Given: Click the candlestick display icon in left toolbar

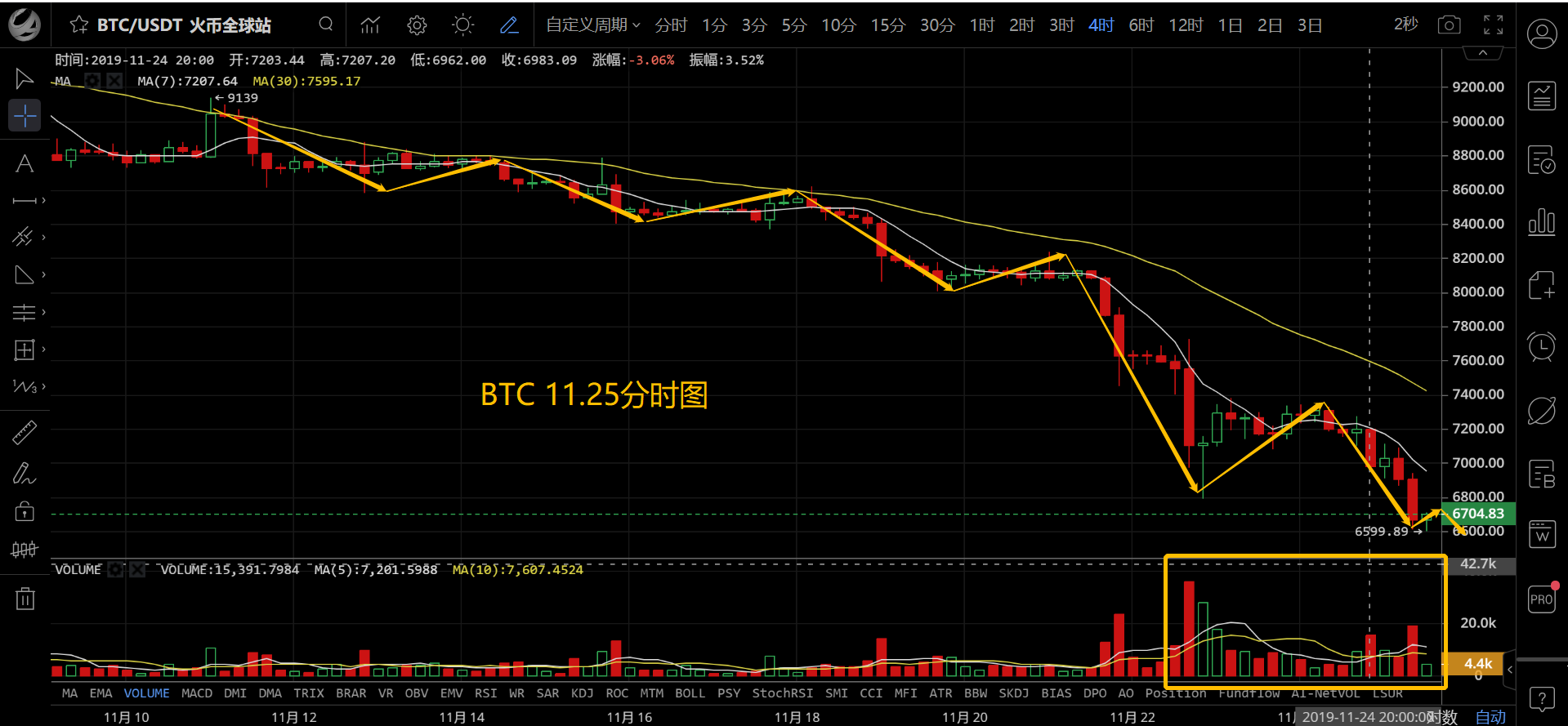Looking at the screenshot, I should tap(25, 550).
